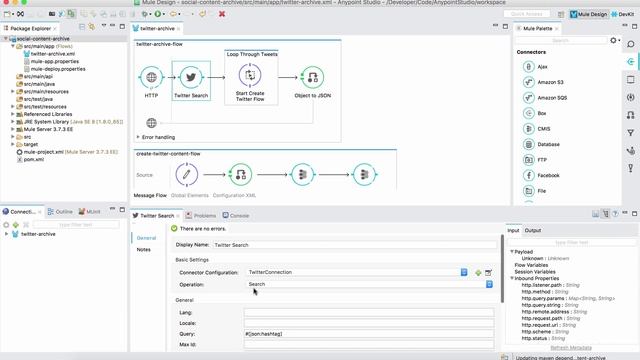Open the Operation dropdown showing Search
This screenshot has height=360, width=640.
489,284
